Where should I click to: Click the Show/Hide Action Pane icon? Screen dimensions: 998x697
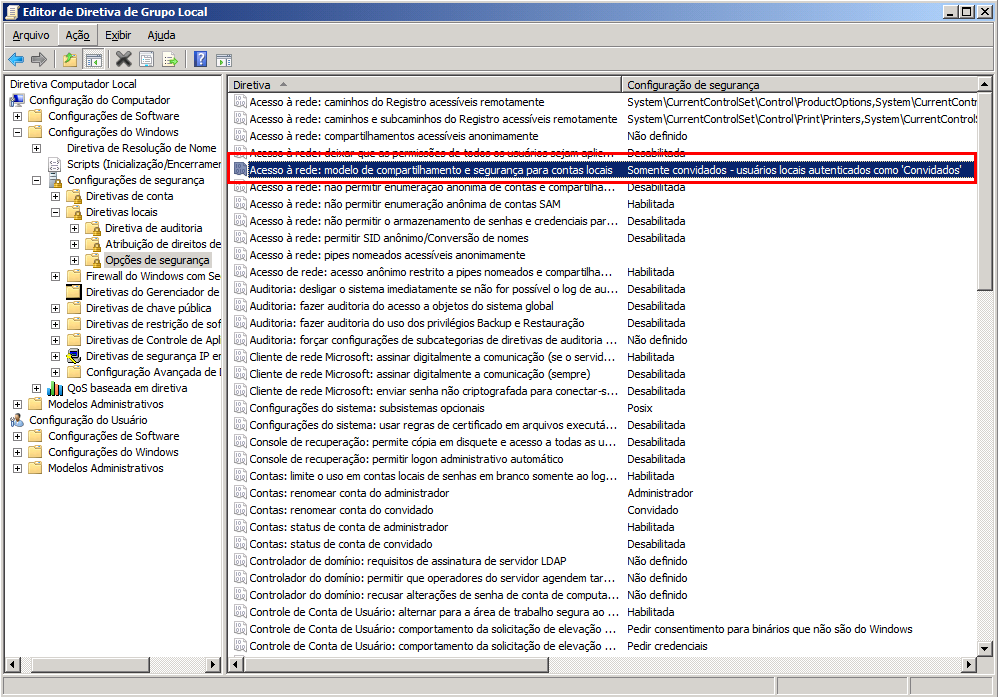(224, 59)
